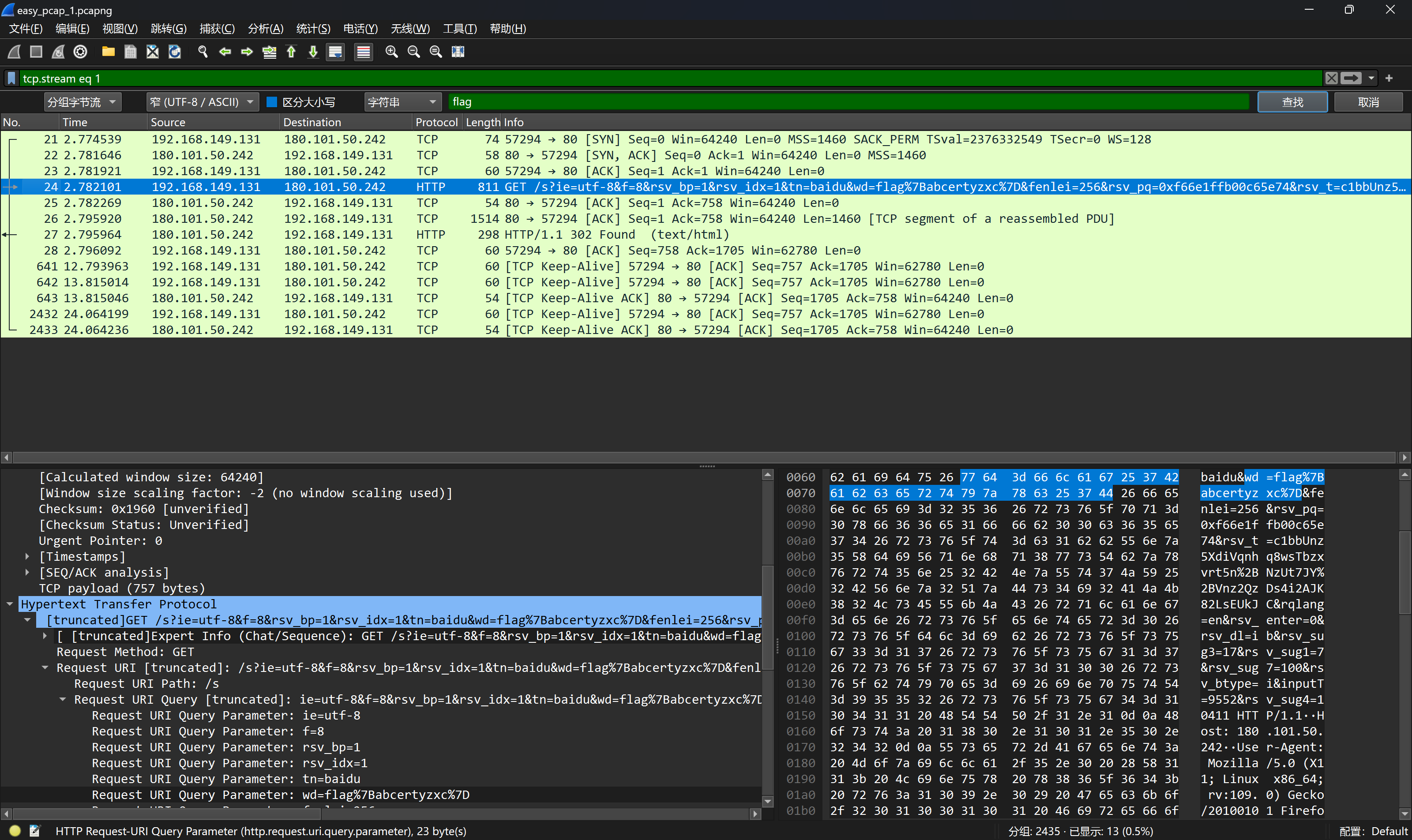Click the tcp.stream eq 1 filter field
The image size is (1412, 840).
(x=671, y=78)
